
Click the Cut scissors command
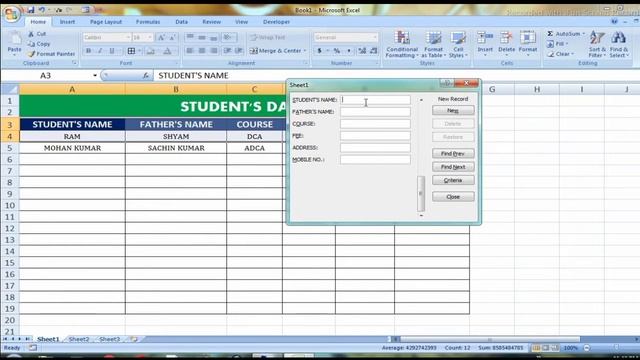click(37, 34)
